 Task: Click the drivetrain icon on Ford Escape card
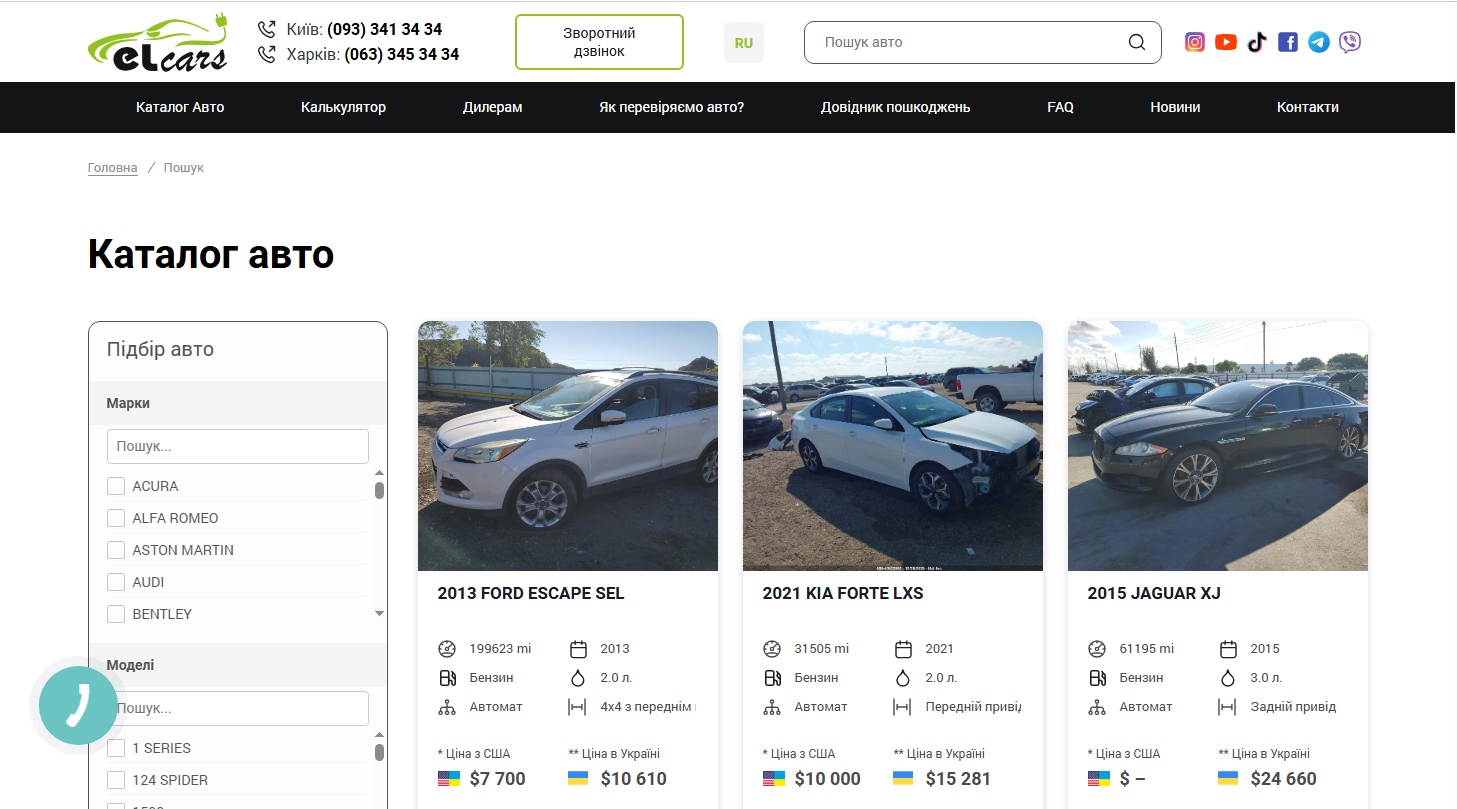pyautogui.click(x=577, y=707)
